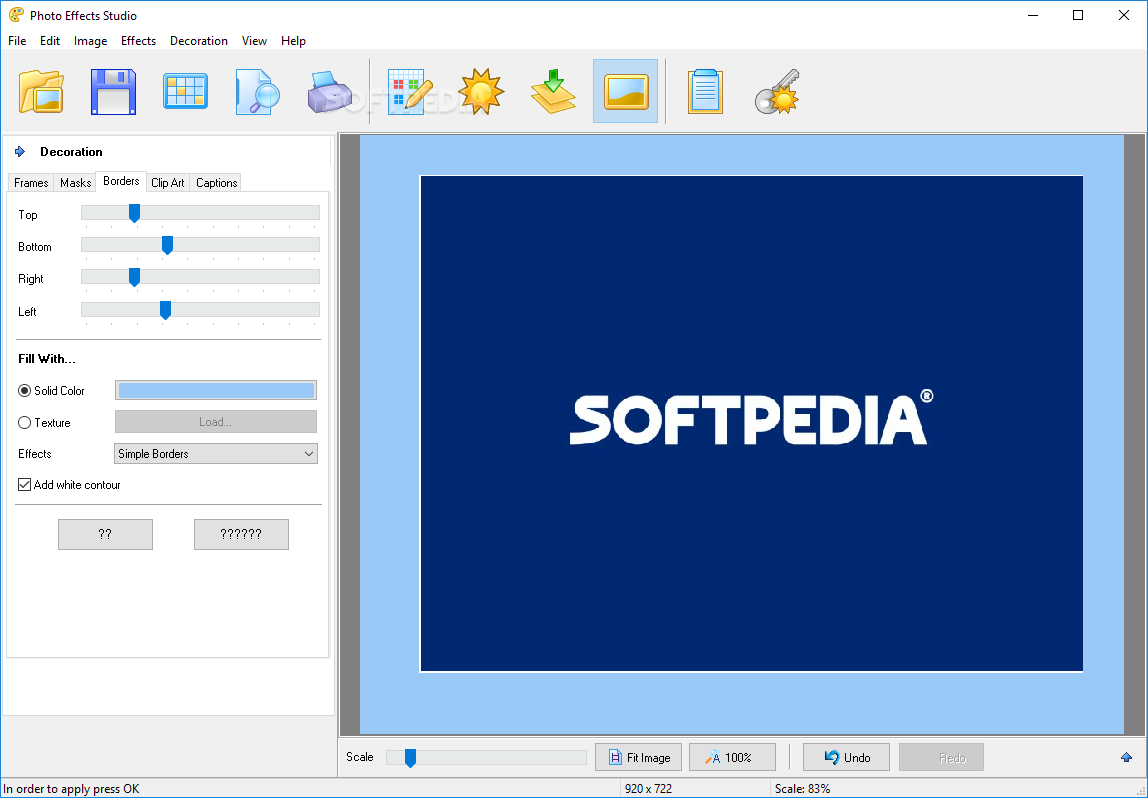1148x798 pixels.
Task: Switch to the Masks tab
Action: 75,182
